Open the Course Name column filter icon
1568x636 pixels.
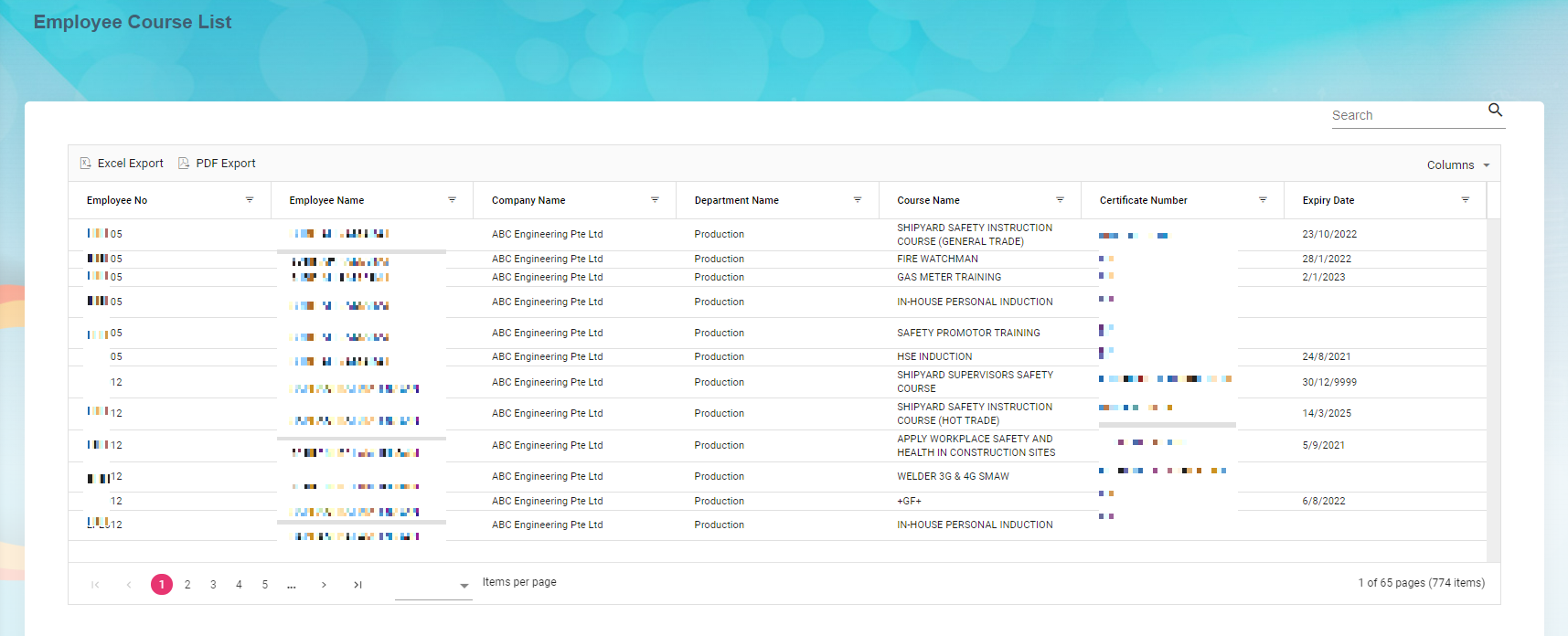(x=1060, y=200)
